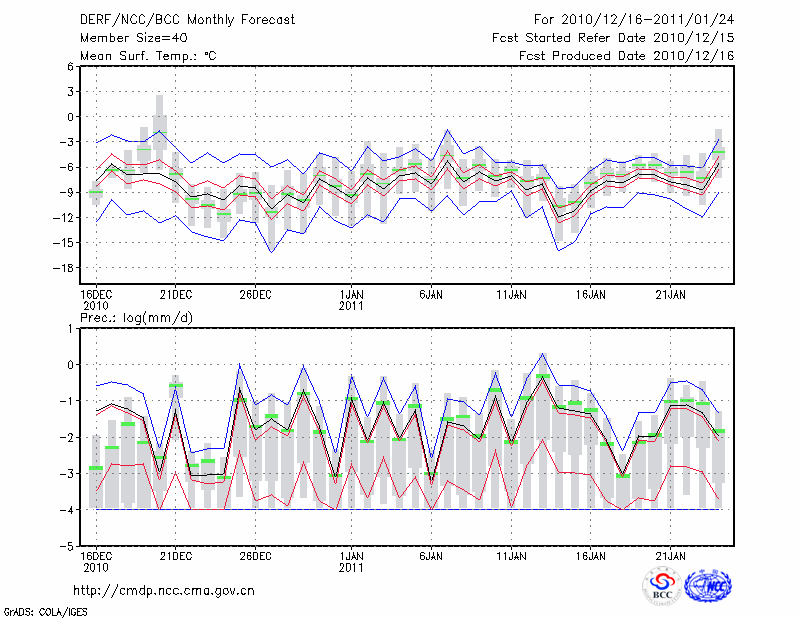800x618 pixels.
Task: Click the Prec.: log(mm/d) heading
Action: 134,317
